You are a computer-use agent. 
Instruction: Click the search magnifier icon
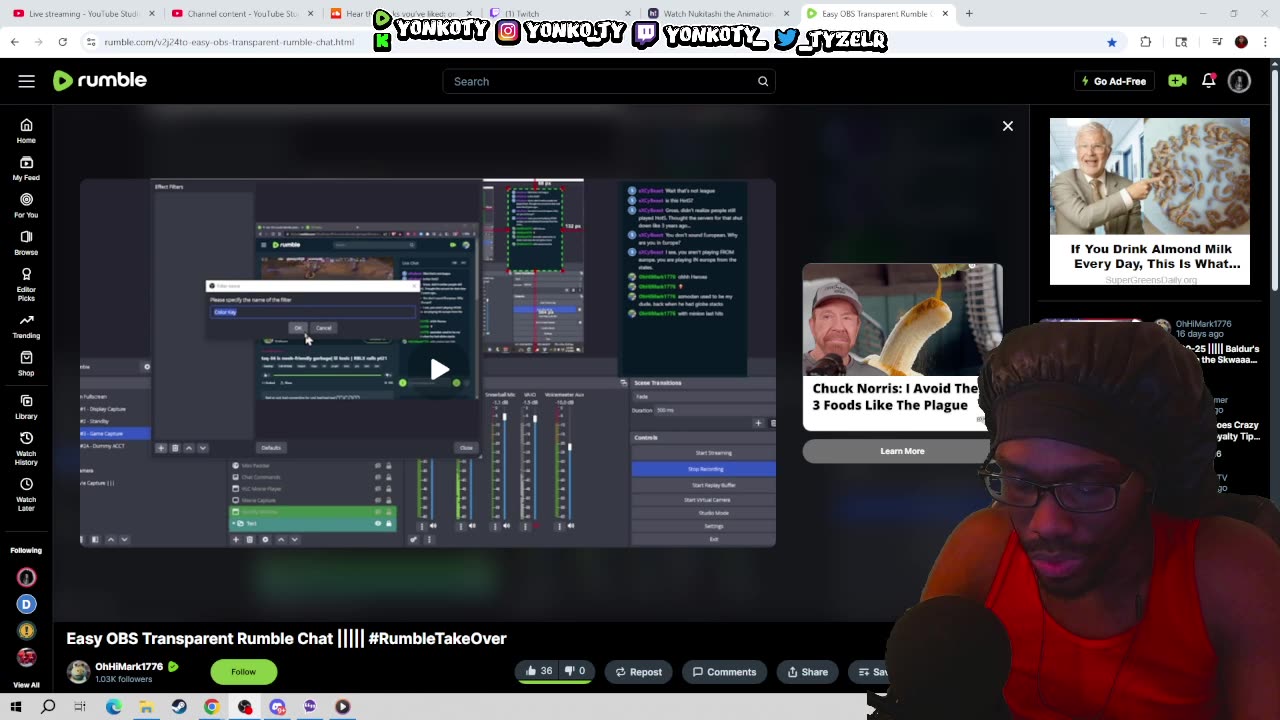[x=763, y=81]
